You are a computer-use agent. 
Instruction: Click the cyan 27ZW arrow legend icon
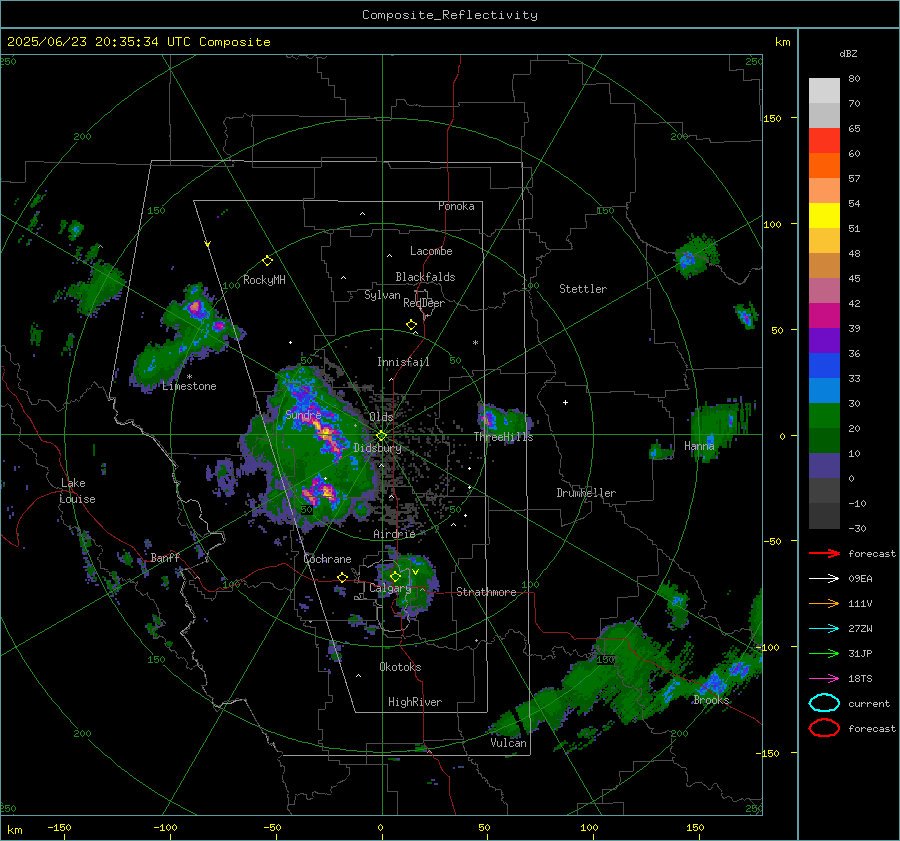click(824, 629)
